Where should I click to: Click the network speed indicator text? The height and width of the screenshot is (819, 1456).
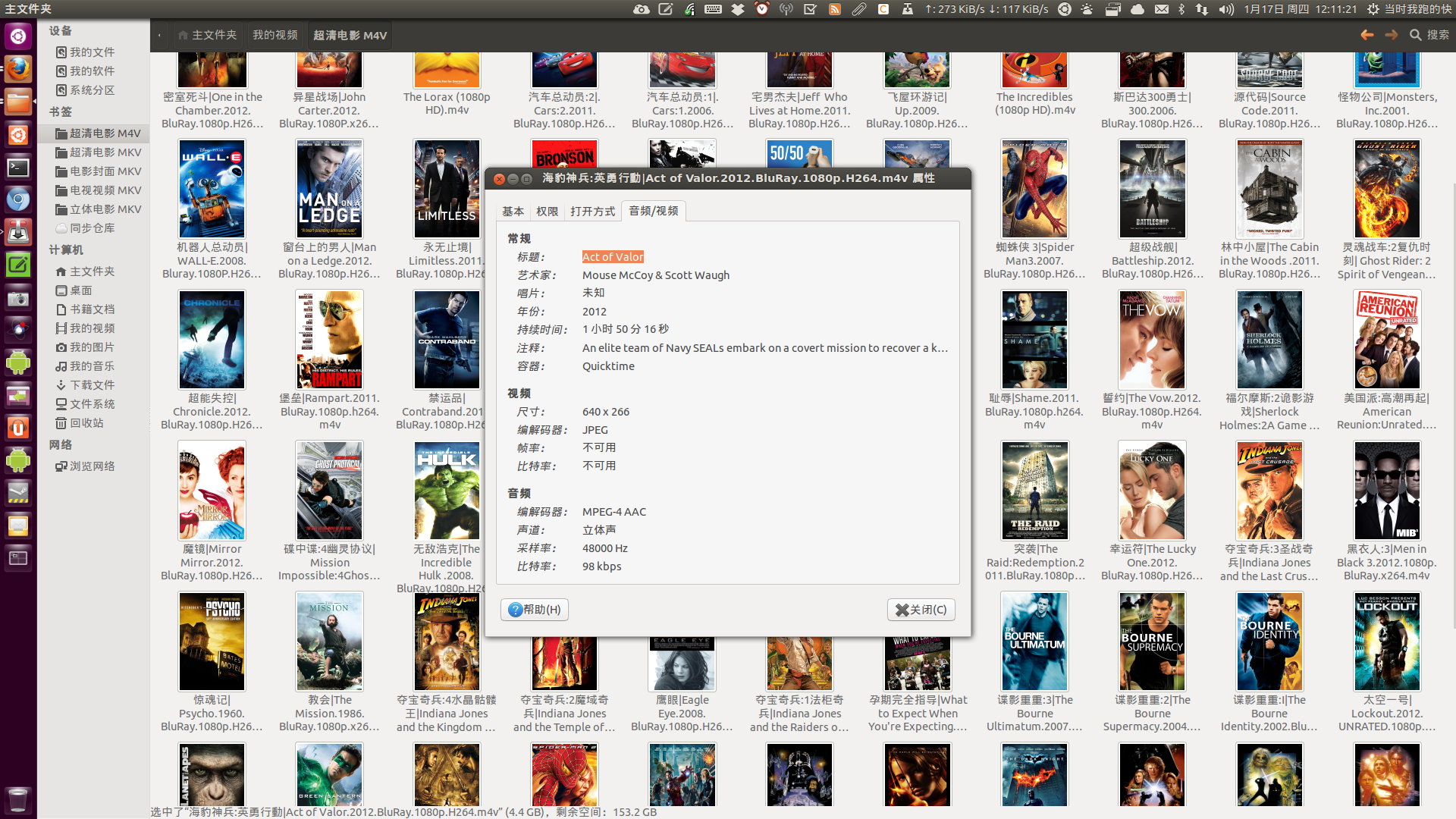pyautogui.click(x=987, y=9)
